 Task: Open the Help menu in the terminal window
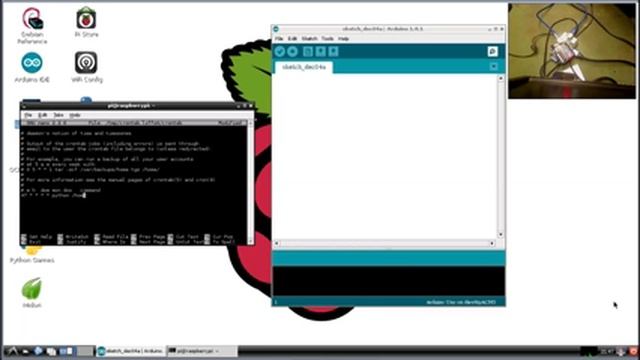(x=75, y=115)
